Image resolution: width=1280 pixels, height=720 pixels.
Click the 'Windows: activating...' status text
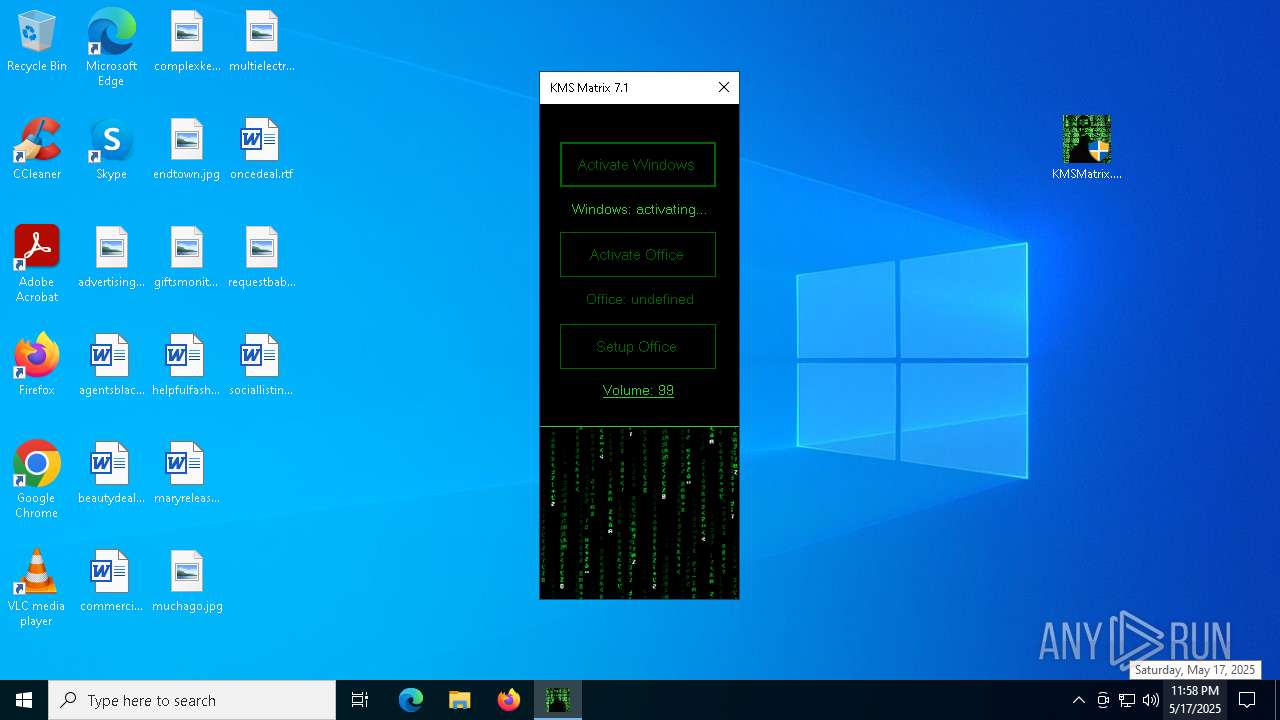tap(639, 209)
